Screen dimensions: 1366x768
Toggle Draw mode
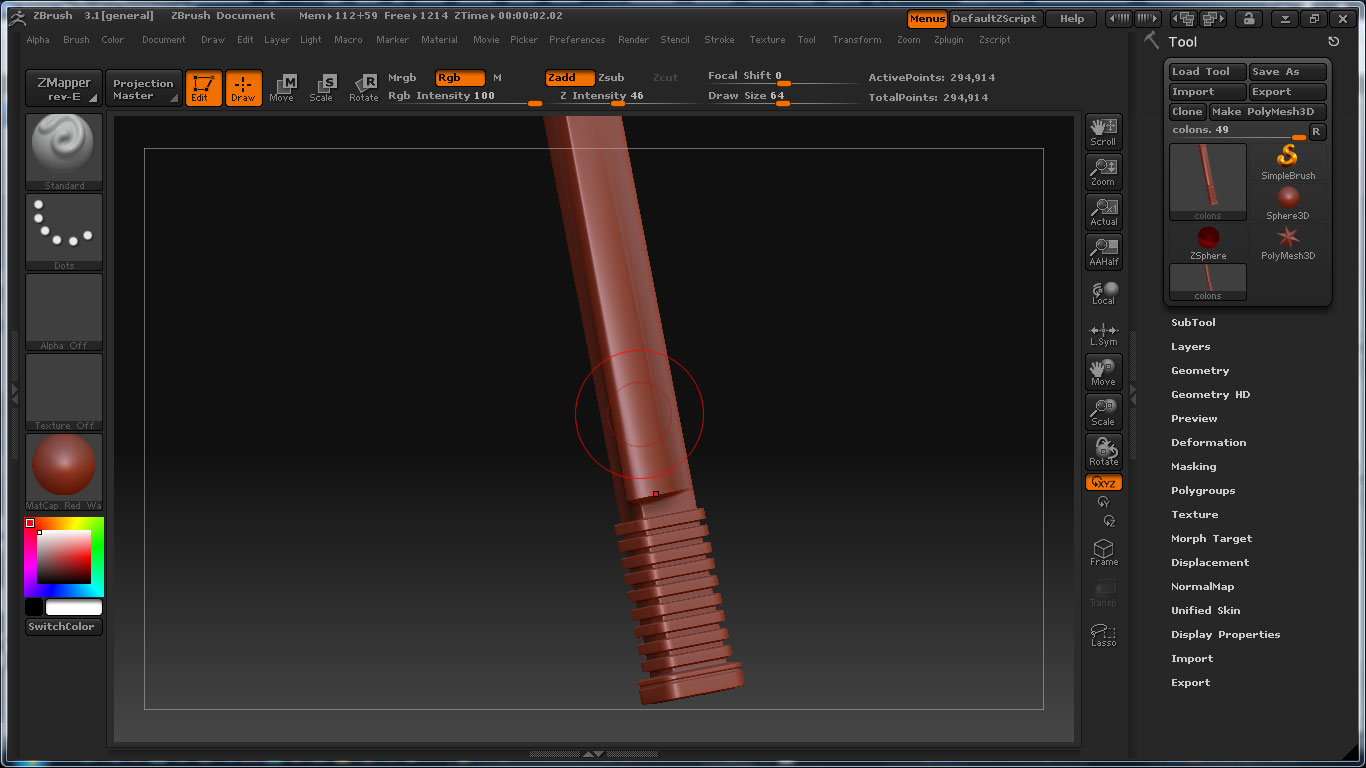(243, 88)
